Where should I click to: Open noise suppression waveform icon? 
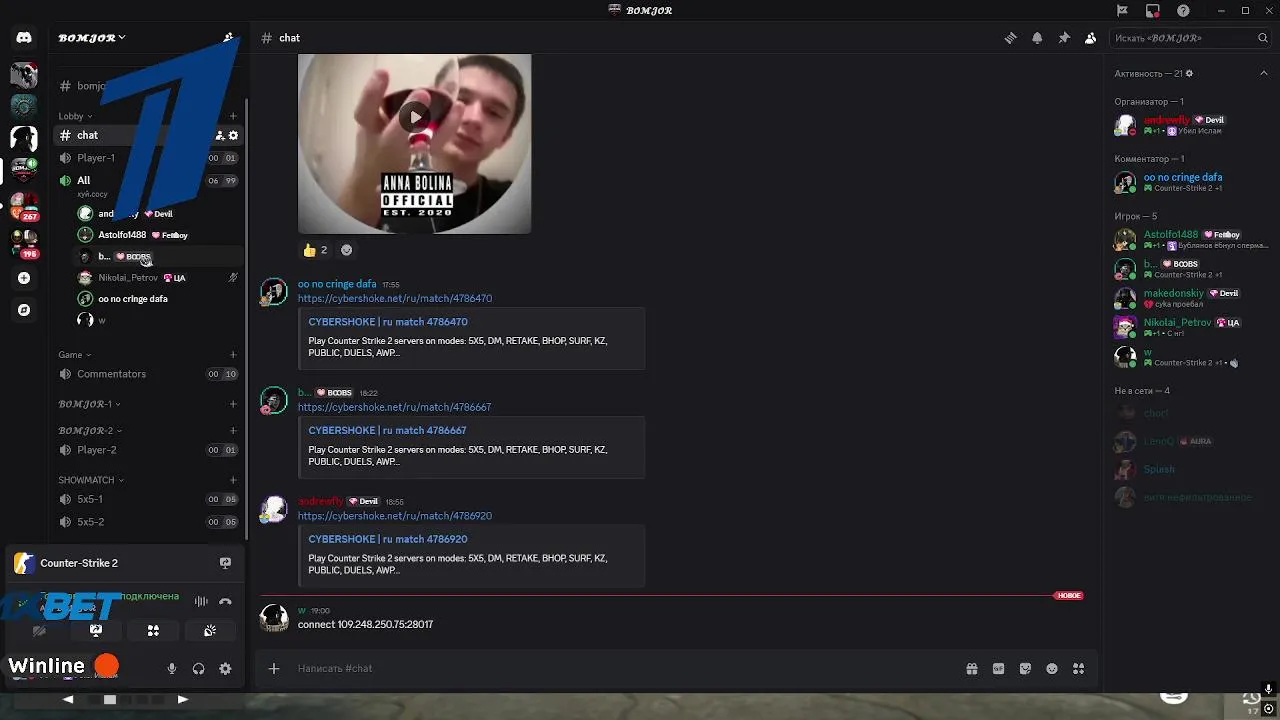tap(201, 601)
